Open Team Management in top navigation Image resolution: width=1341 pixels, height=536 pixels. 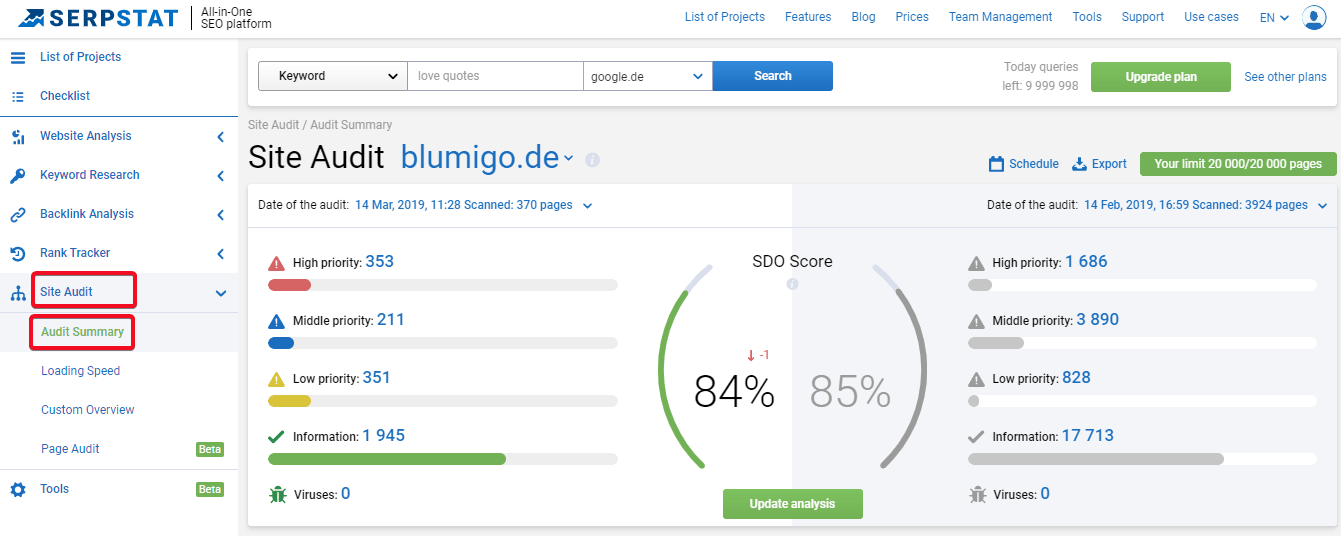click(x=1001, y=17)
